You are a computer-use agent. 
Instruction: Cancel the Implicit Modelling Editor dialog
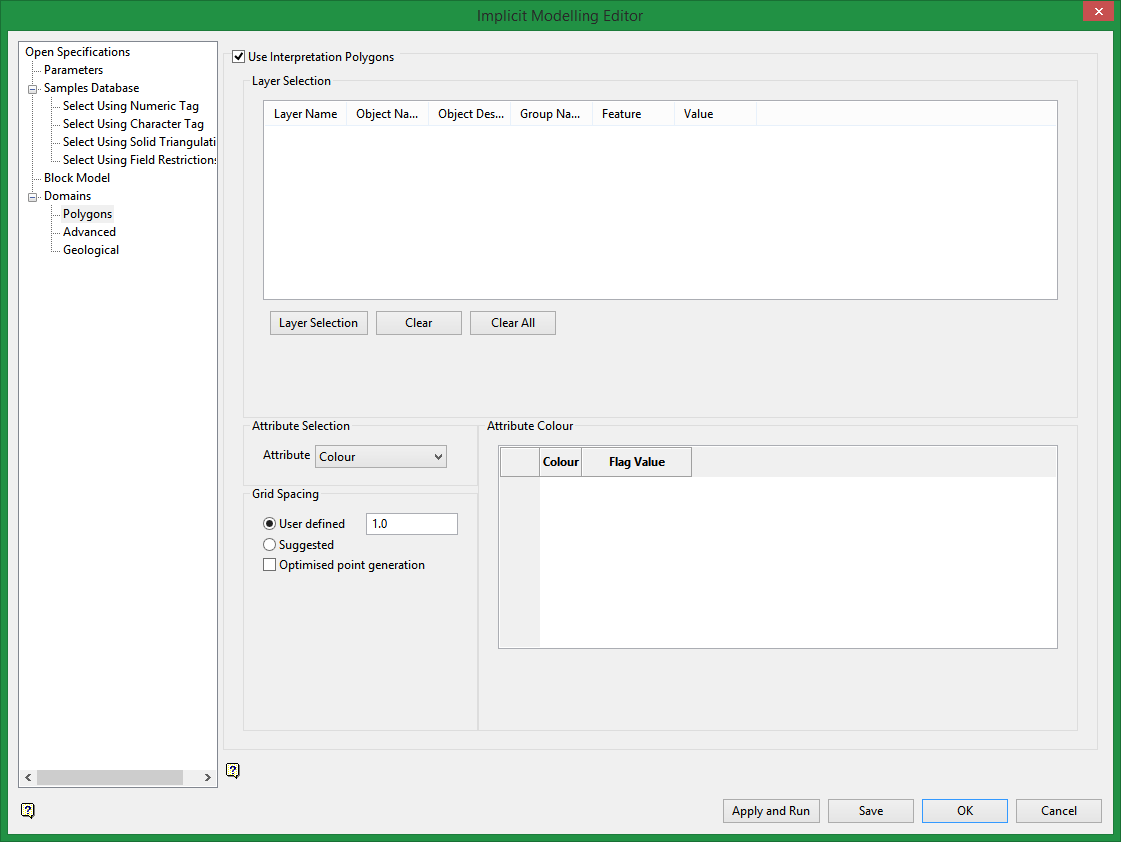(x=1059, y=811)
